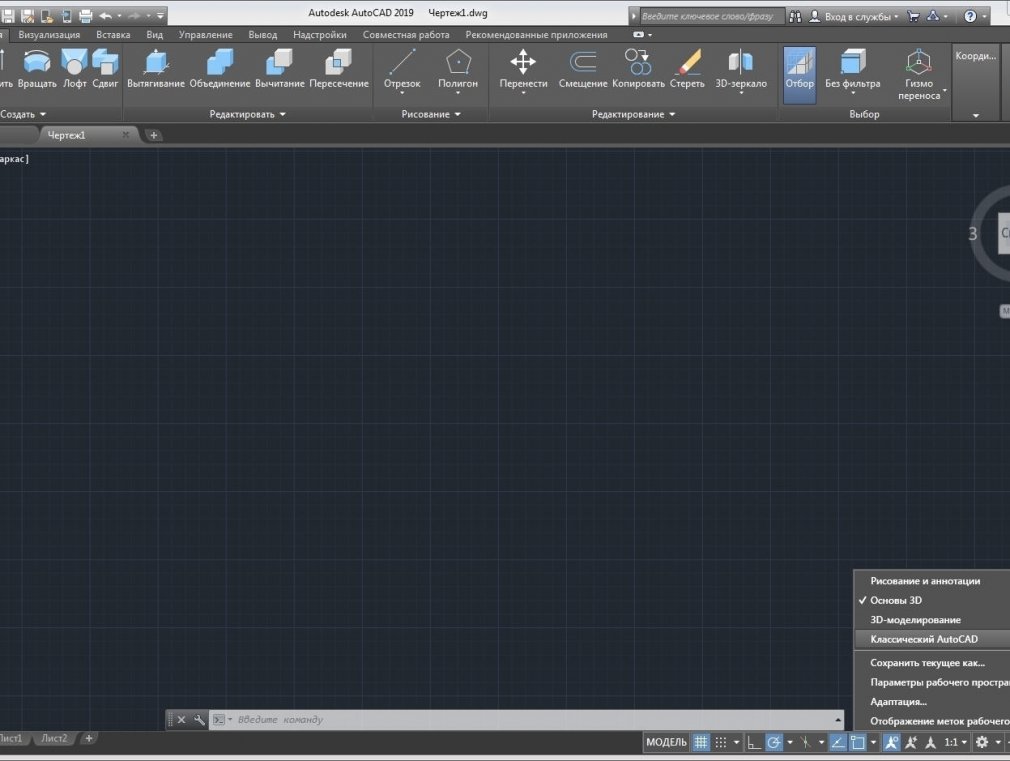Expand the Рисование panel dropdown
1010x761 pixels.
(431, 114)
